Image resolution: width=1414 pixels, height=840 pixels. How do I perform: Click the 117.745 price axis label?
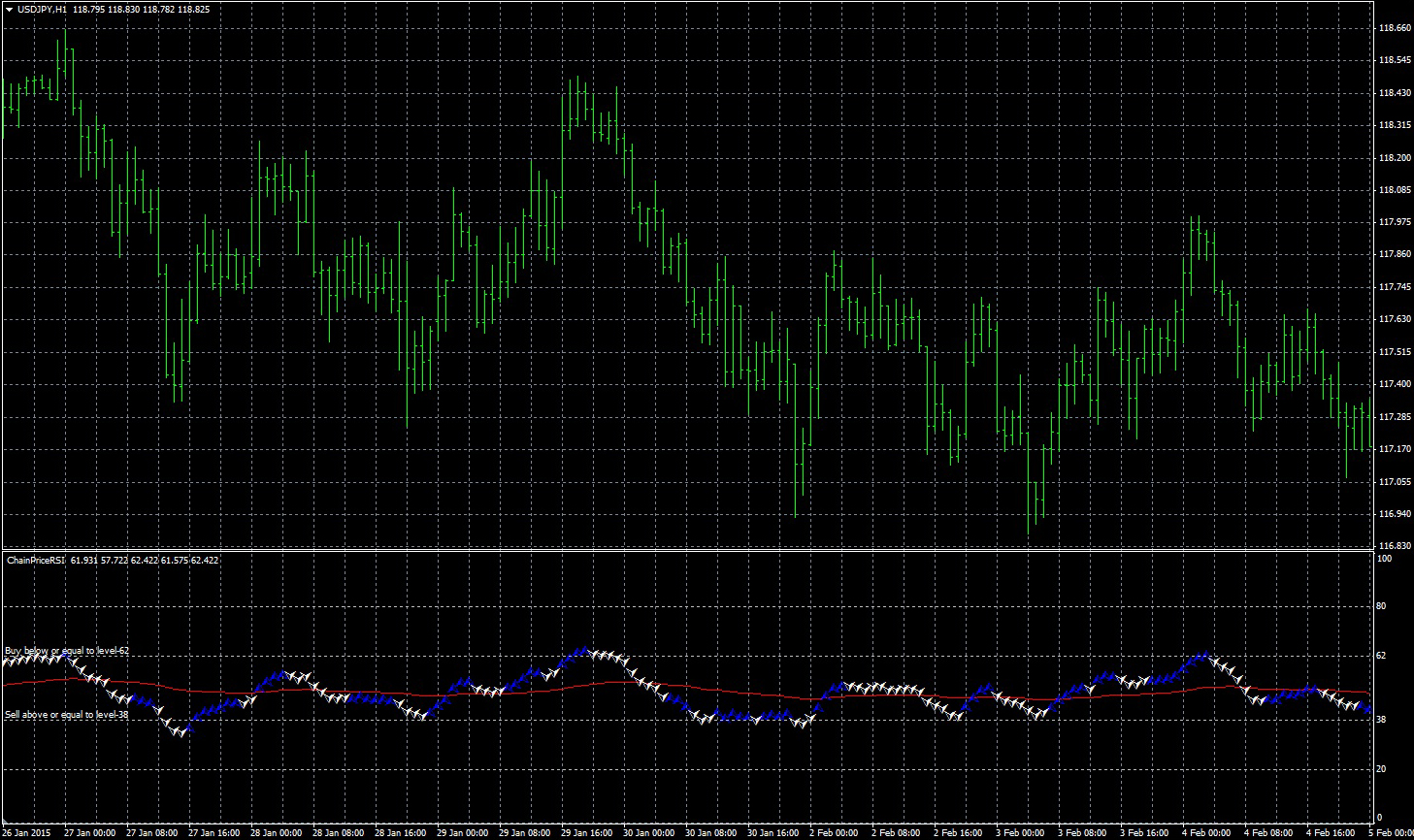(1394, 287)
